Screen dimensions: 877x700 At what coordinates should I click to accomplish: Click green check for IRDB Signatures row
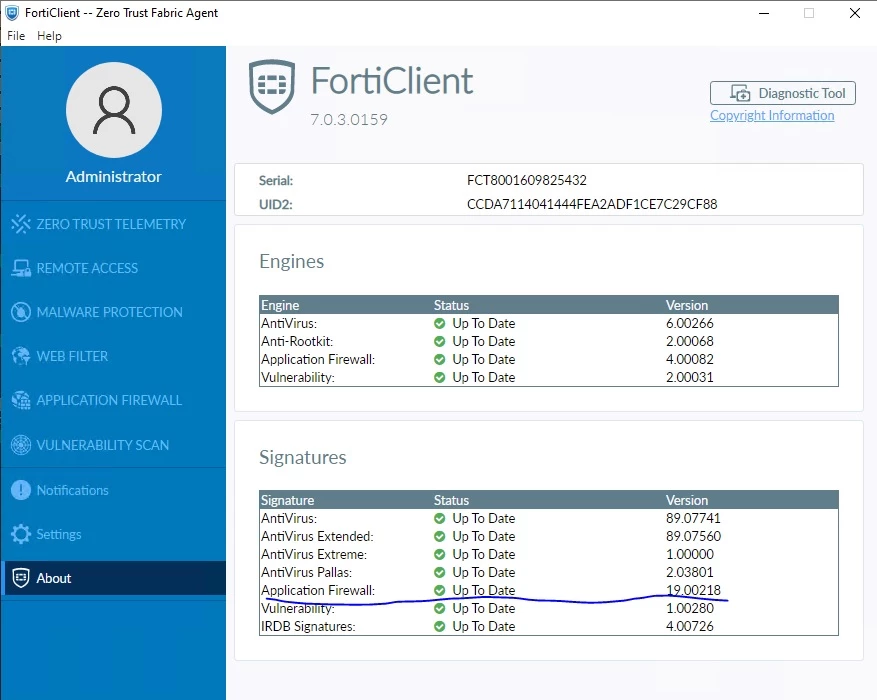[440, 626]
